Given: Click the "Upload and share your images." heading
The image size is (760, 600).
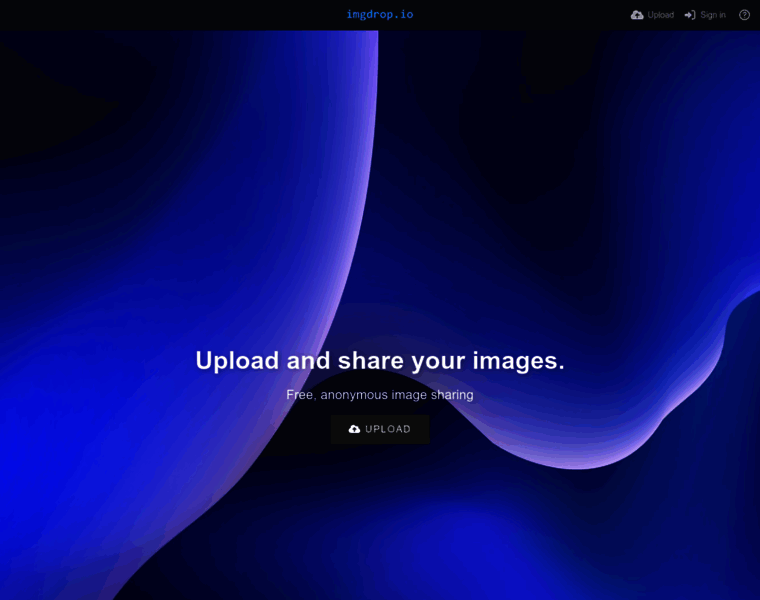Looking at the screenshot, I should pyautogui.click(x=380, y=360).
